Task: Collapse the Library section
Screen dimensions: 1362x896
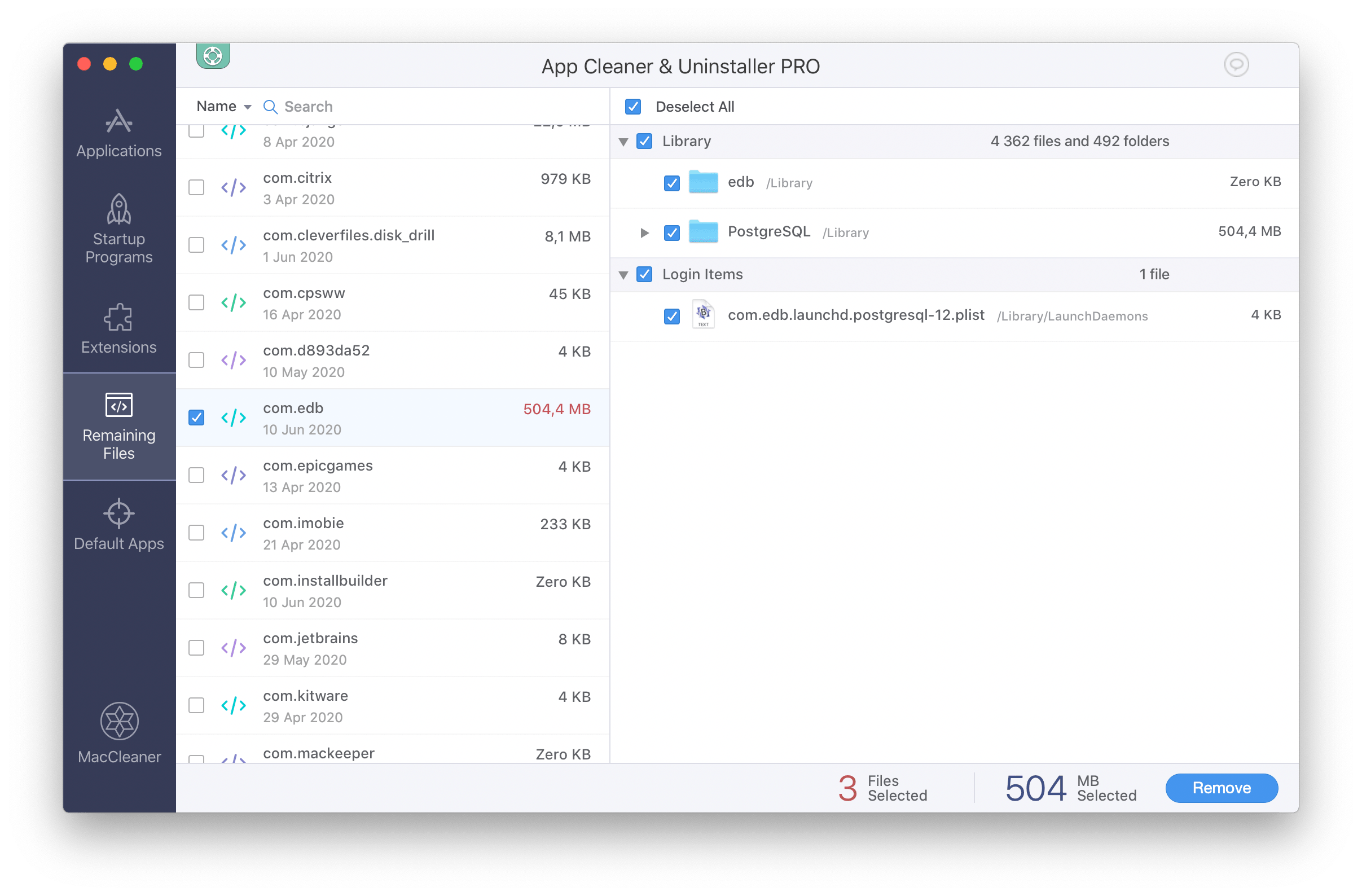Action: pos(623,141)
